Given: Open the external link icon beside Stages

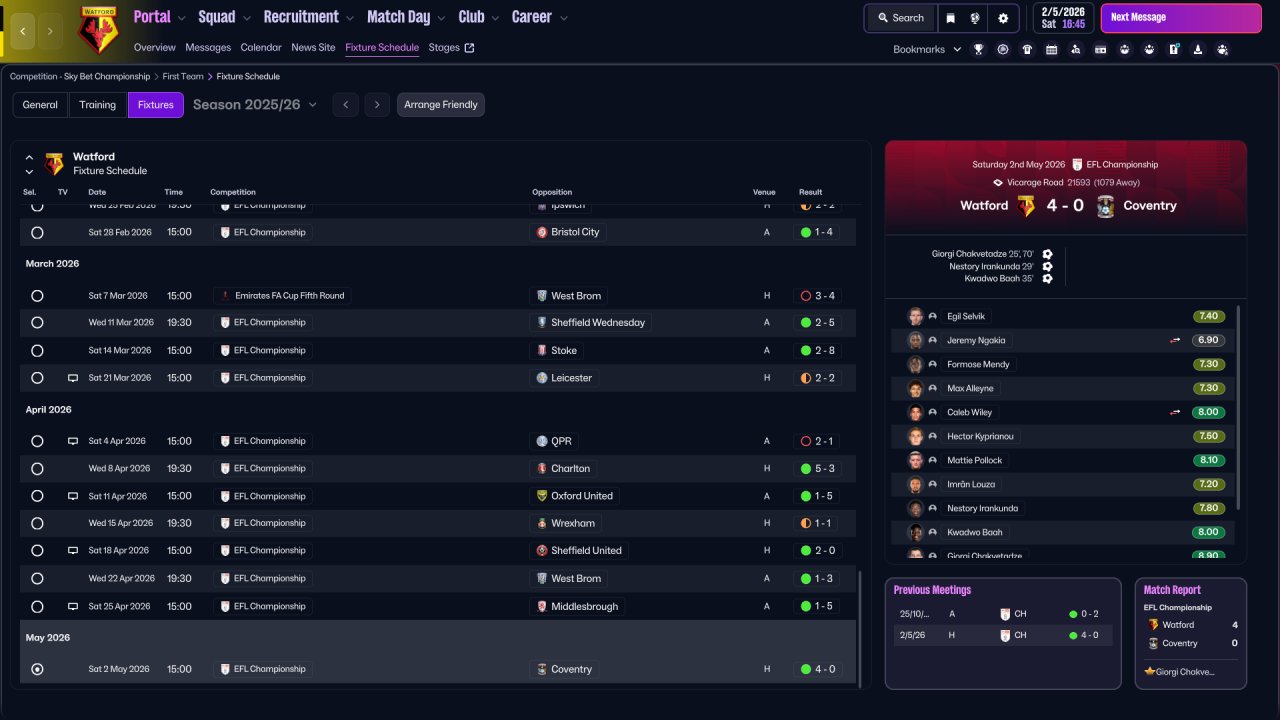Looking at the screenshot, I should click(x=470, y=47).
